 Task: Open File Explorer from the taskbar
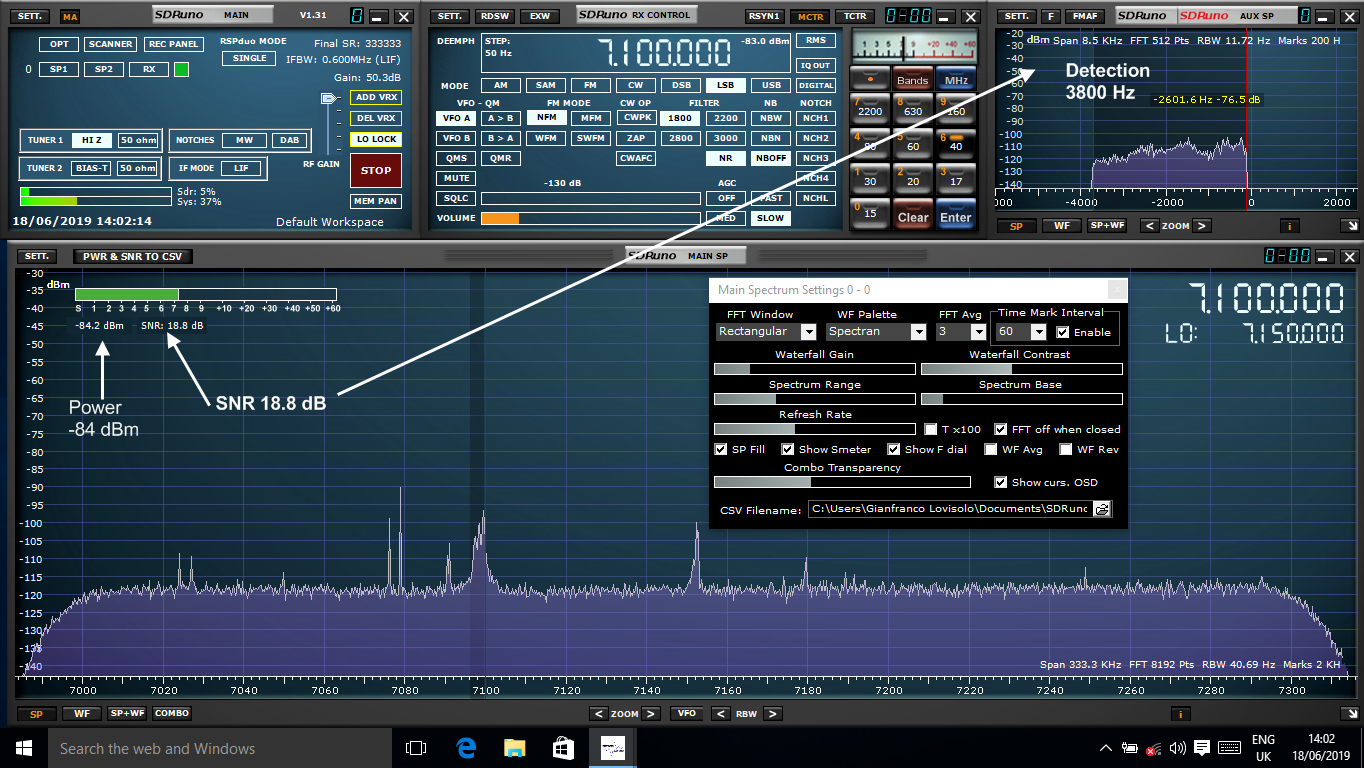pyautogui.click(x=514, y=748)
